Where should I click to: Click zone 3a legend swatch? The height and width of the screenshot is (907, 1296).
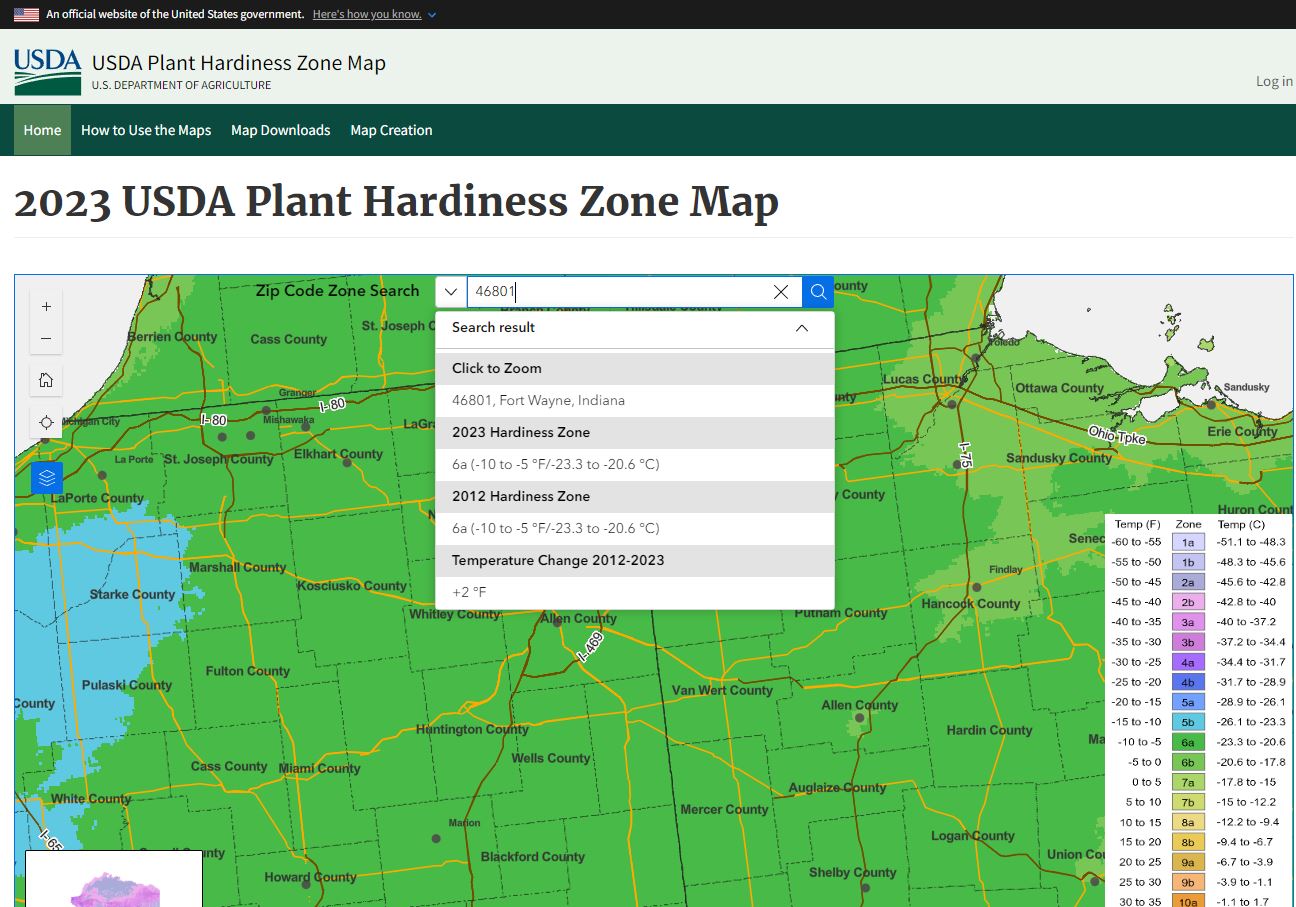[x=1188, y=622]
